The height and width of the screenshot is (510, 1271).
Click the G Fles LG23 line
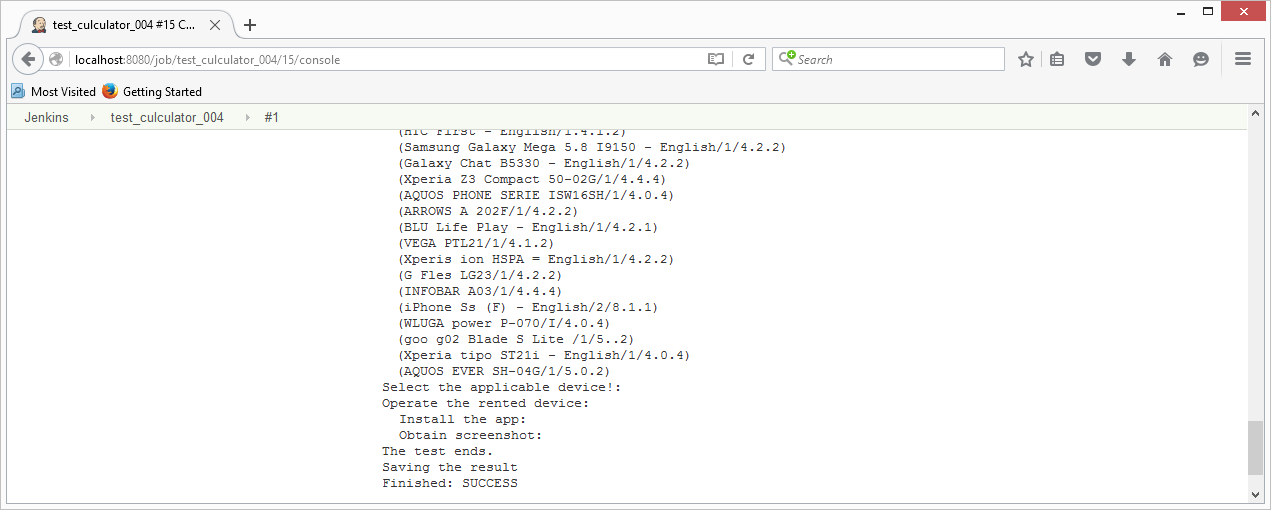point(480,275)
